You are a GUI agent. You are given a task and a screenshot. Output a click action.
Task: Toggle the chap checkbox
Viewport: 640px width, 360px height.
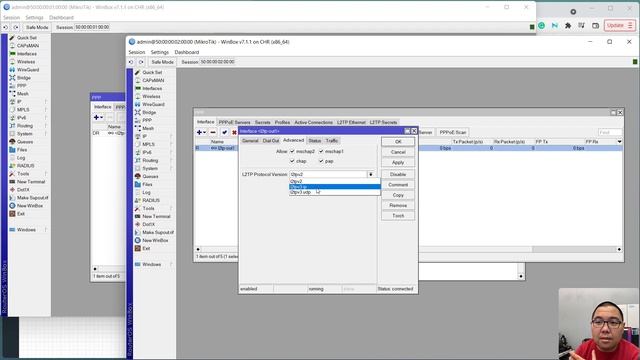tap(292, 161)
